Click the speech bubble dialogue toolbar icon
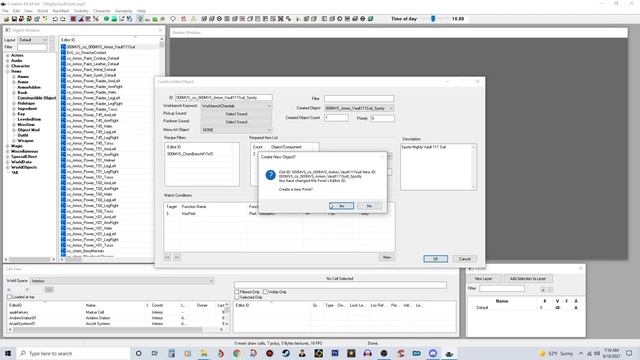This screenshot has width=640, height=360. coord(173,19)
